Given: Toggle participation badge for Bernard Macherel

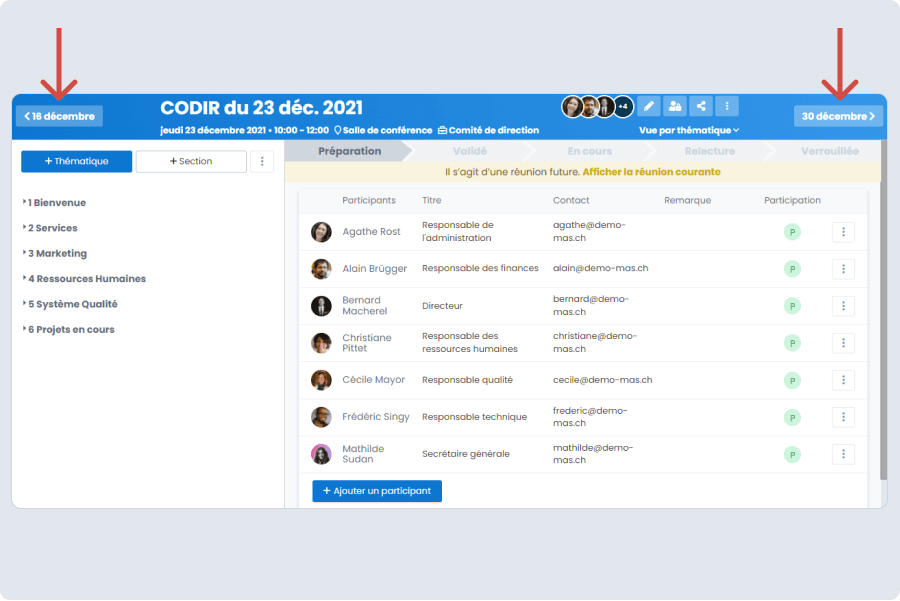Looking at the screenshot, I should [792, 306].
